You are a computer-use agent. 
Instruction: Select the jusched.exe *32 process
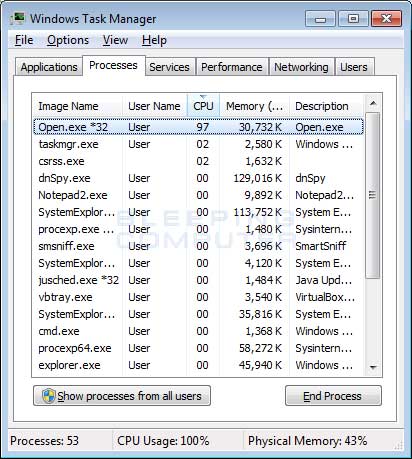pyautogui.click(x=198, y=280)
